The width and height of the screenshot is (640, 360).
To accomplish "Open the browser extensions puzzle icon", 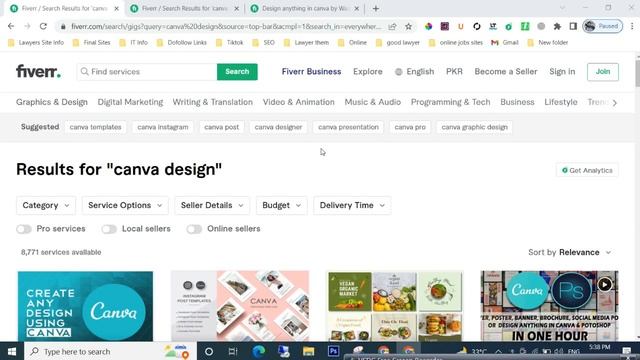I will (x=557, y=27).
